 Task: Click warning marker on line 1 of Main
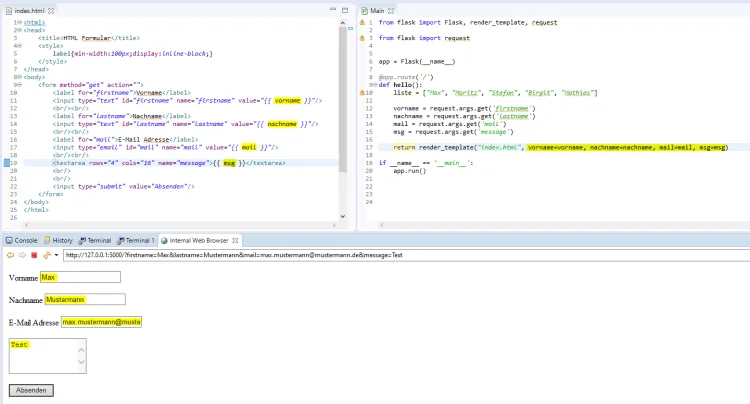click(x=362, y=22)
